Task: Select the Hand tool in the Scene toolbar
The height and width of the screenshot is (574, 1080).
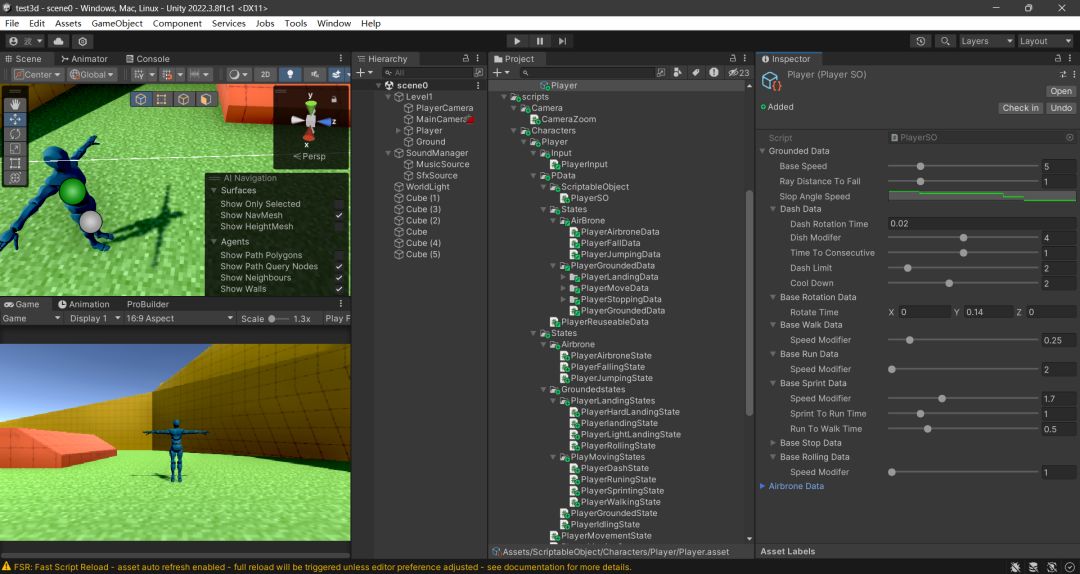Action: 15,104
